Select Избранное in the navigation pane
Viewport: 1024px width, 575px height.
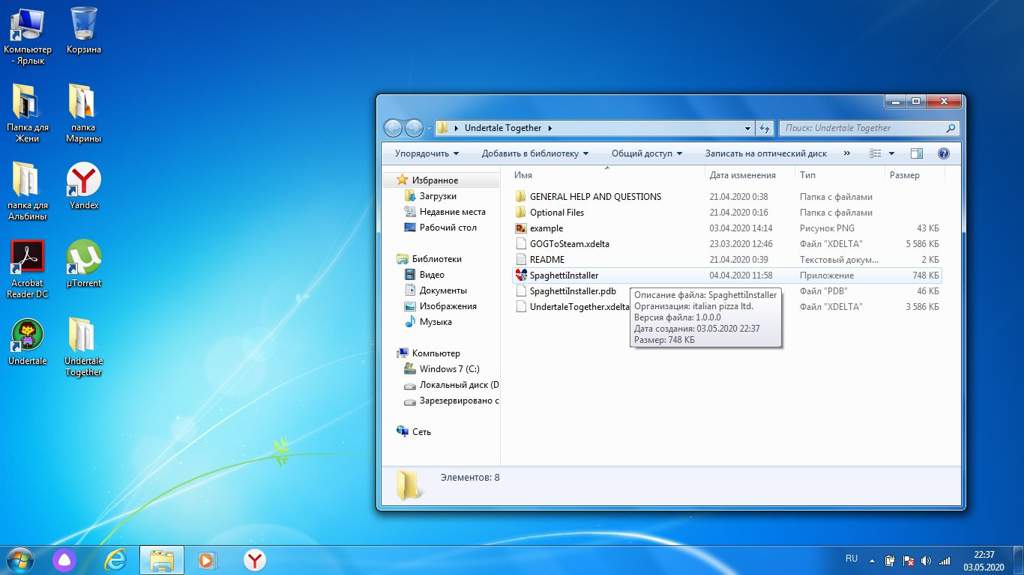[x=434, y=180]
